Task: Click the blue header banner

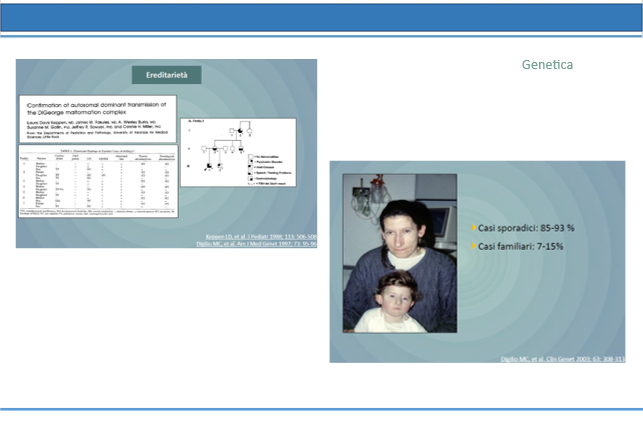Action: coord(322,18)
